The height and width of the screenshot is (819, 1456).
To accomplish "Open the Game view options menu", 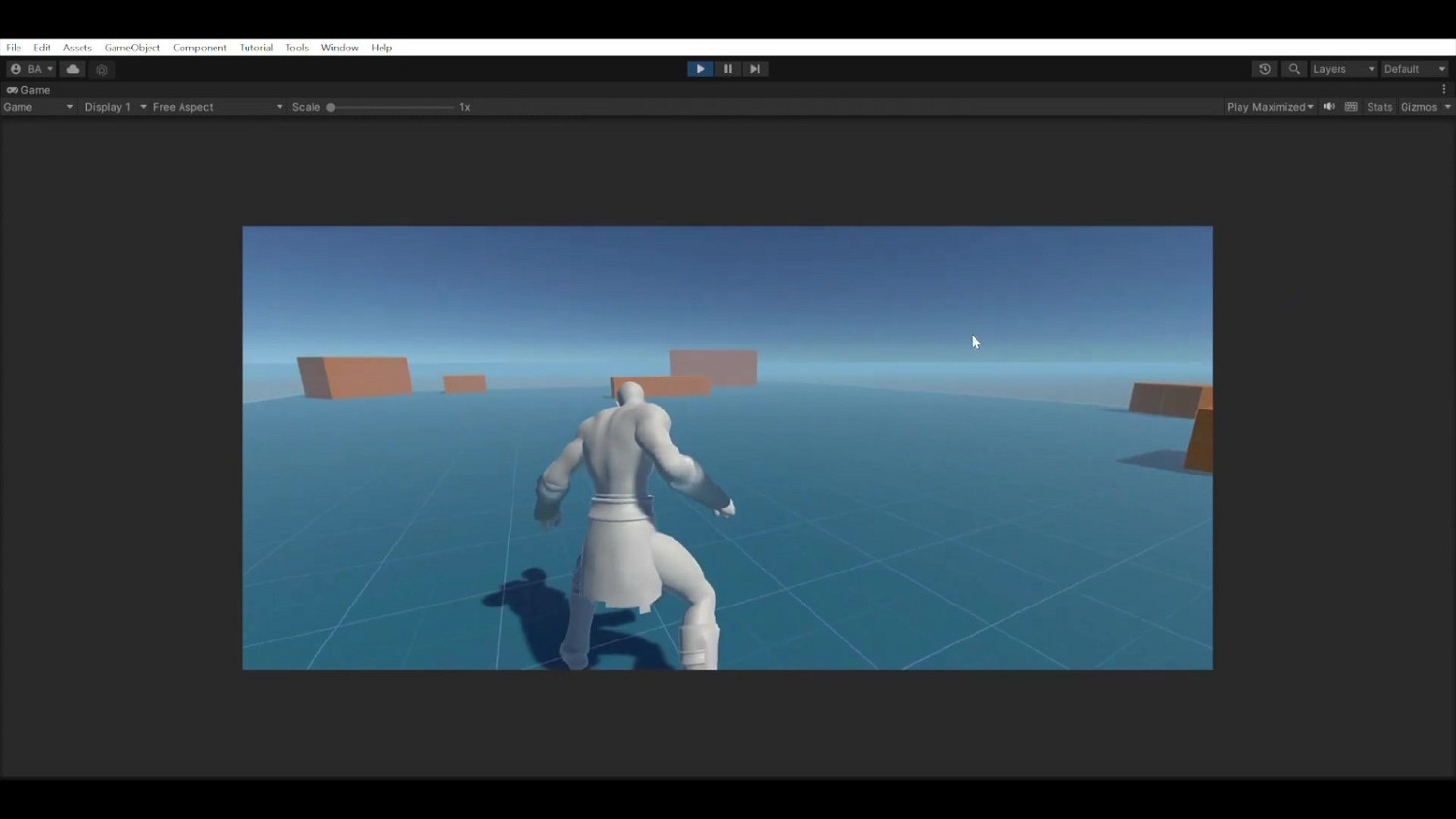I will [1445, 89].
